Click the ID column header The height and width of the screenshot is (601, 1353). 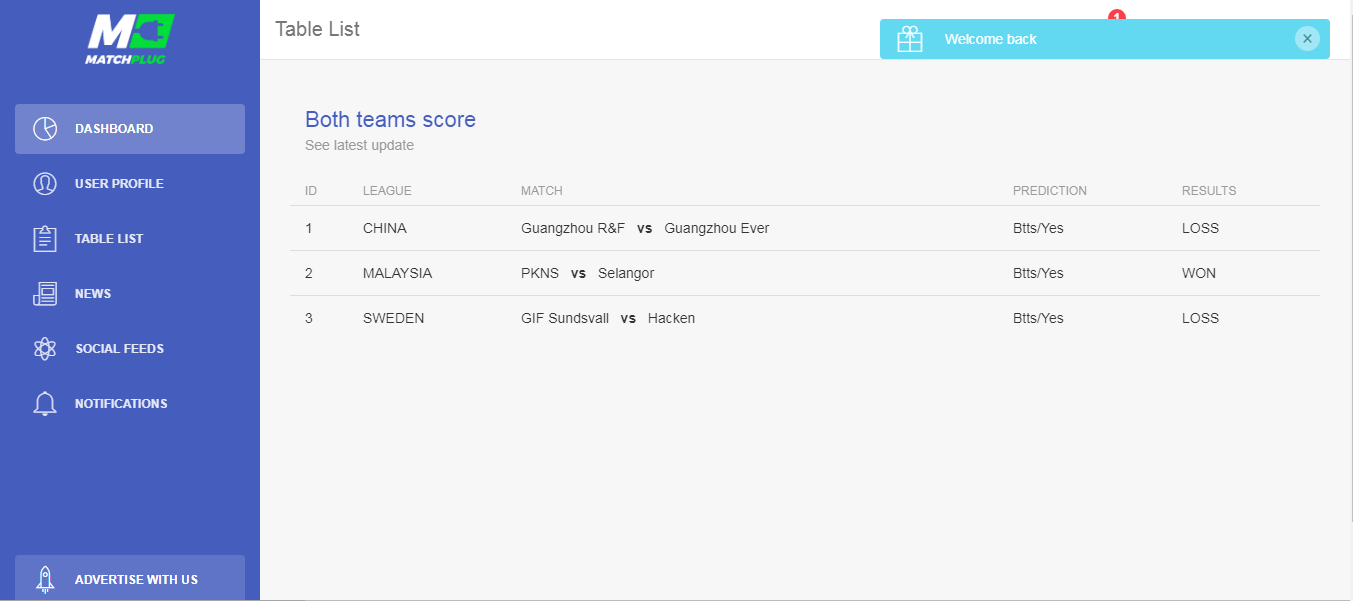[x=311, y=191]
